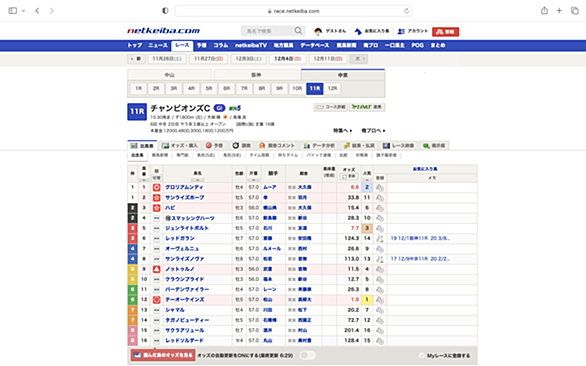Switch the venue to 阪神
This screenshot has width=586, height=366.
(x=256, y=75)
